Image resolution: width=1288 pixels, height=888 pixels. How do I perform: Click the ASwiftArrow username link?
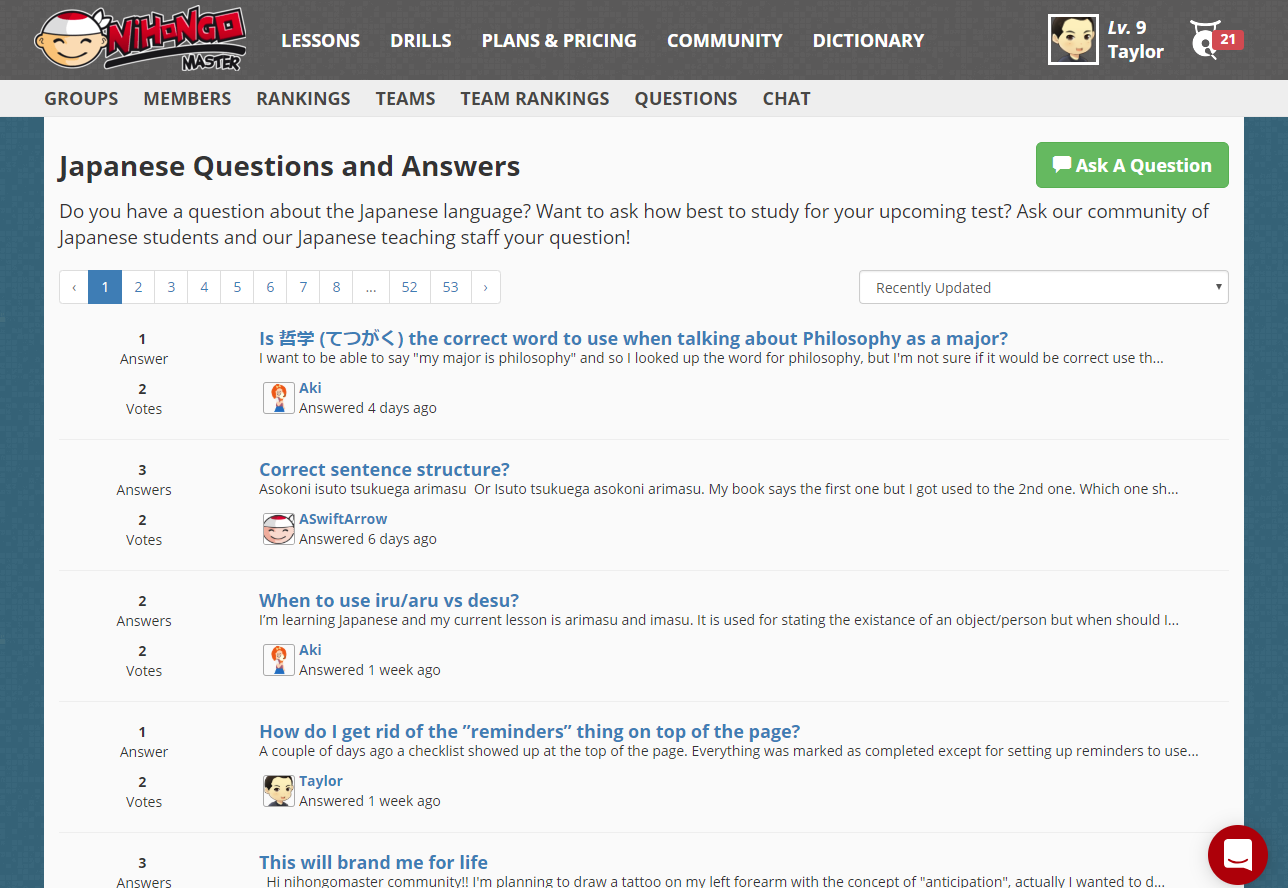[343, 518]
